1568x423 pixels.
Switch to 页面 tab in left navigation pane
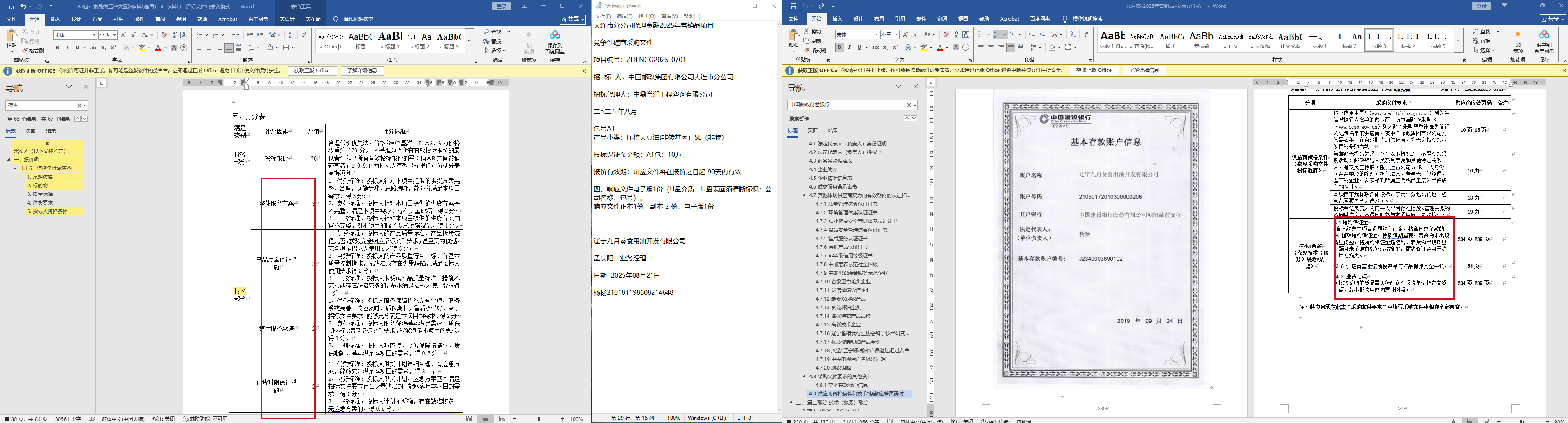[x=30, y=131]
